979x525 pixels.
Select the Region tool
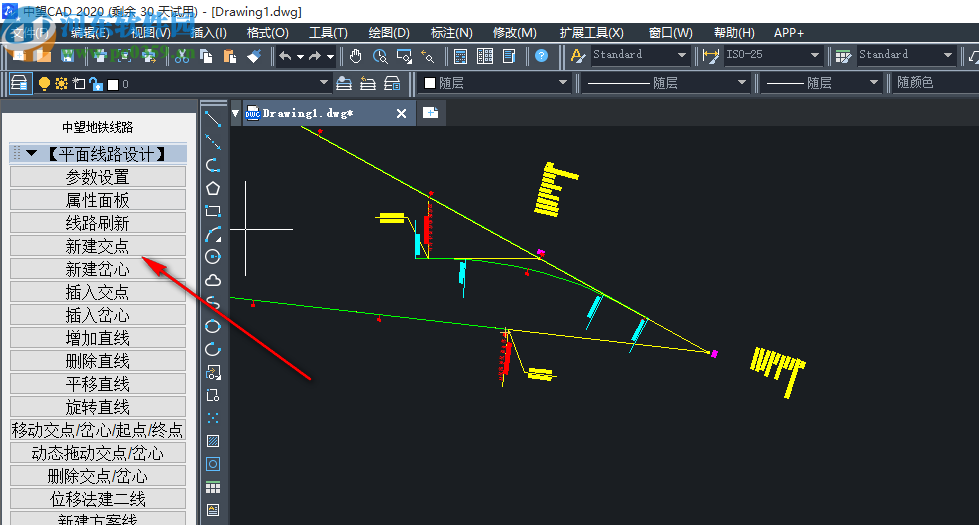pyautogui.click(x=213, y=464)
